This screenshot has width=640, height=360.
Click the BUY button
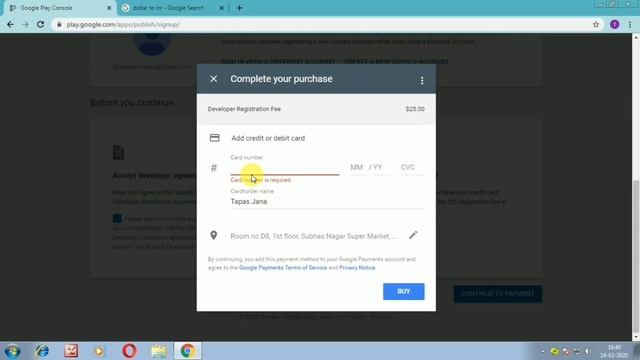[404, 291]
